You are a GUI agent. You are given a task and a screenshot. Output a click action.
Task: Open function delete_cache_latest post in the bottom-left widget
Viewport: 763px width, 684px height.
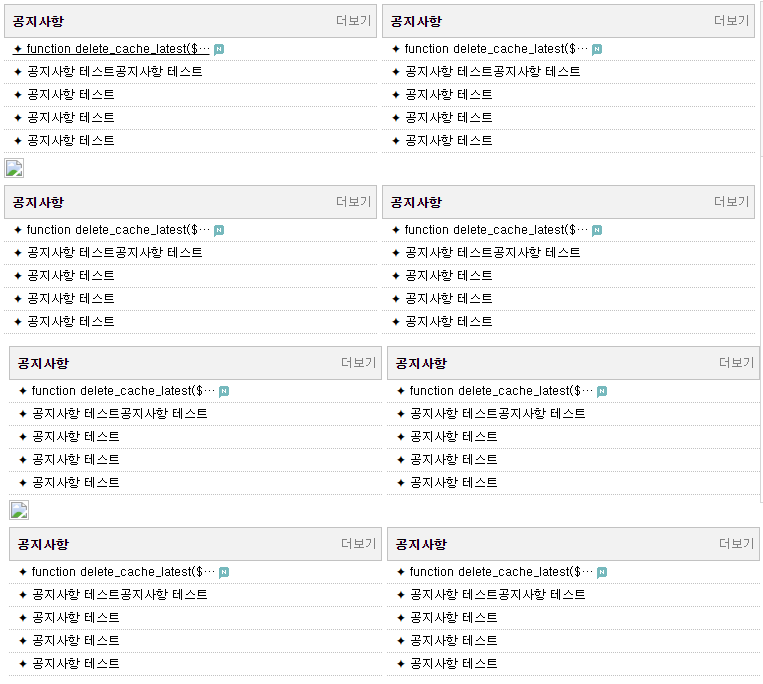click(123, 572)
